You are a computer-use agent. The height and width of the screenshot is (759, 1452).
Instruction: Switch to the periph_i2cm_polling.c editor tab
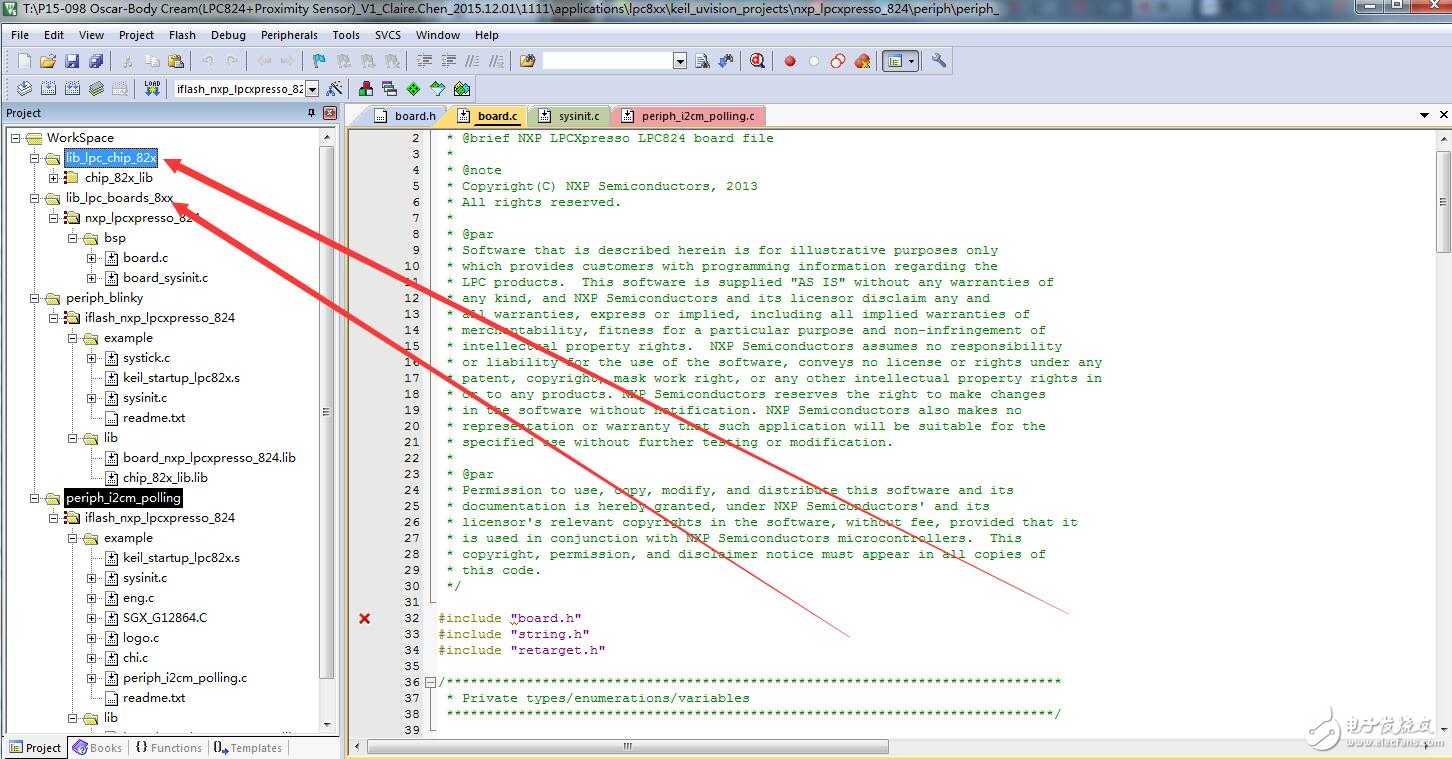689,116
